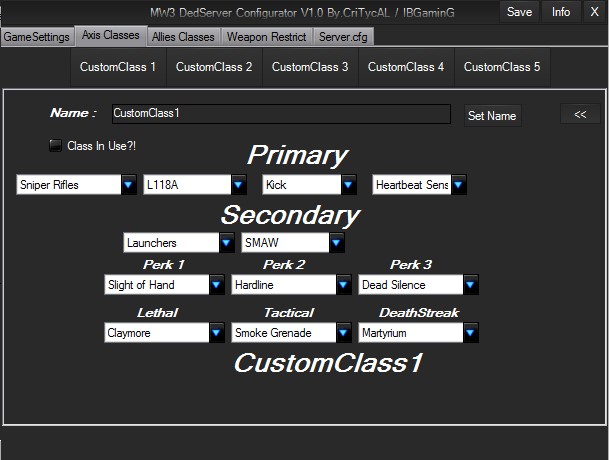The width and height of the screenshot is (609, 460).
Task: Click the Set Name button
Action: tap(492, 116)
